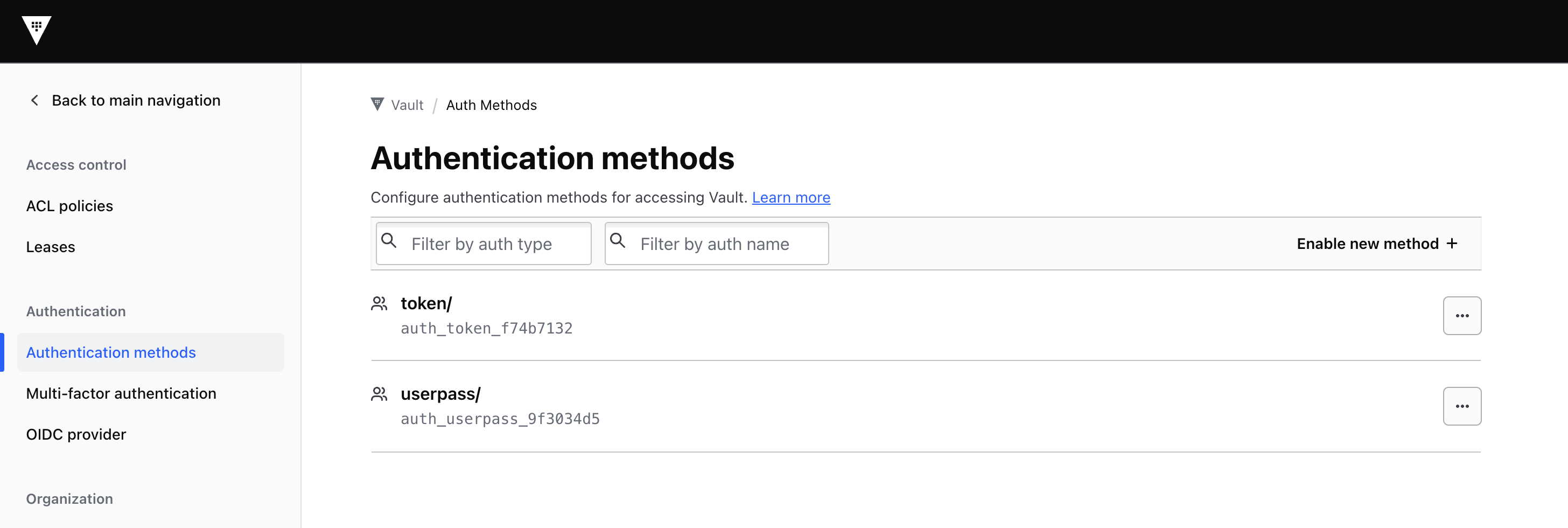Click accessor auth_userpass_9f3034d5
This screenshot has height=528, width=1568.
pyautogui.click(x=500, y=419)
